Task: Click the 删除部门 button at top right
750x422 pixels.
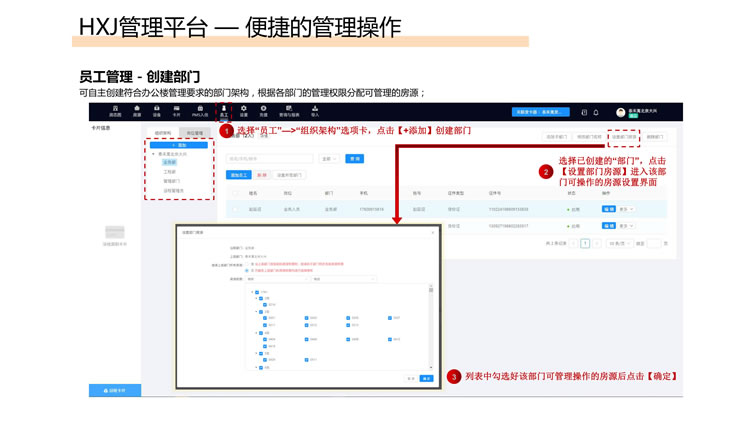Action: pos(655,137)
